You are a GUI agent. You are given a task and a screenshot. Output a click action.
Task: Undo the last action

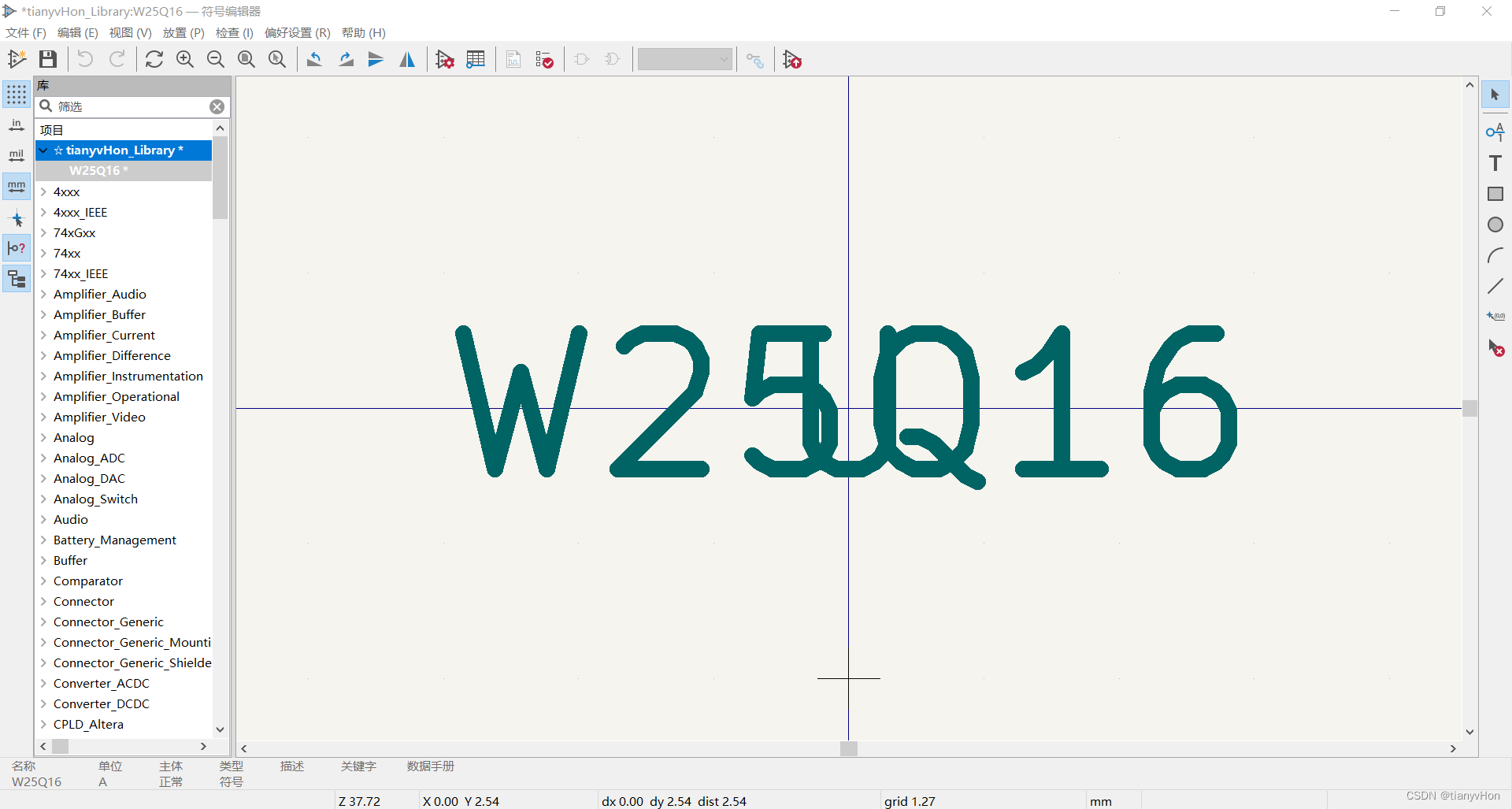click(x=85, y=59)
